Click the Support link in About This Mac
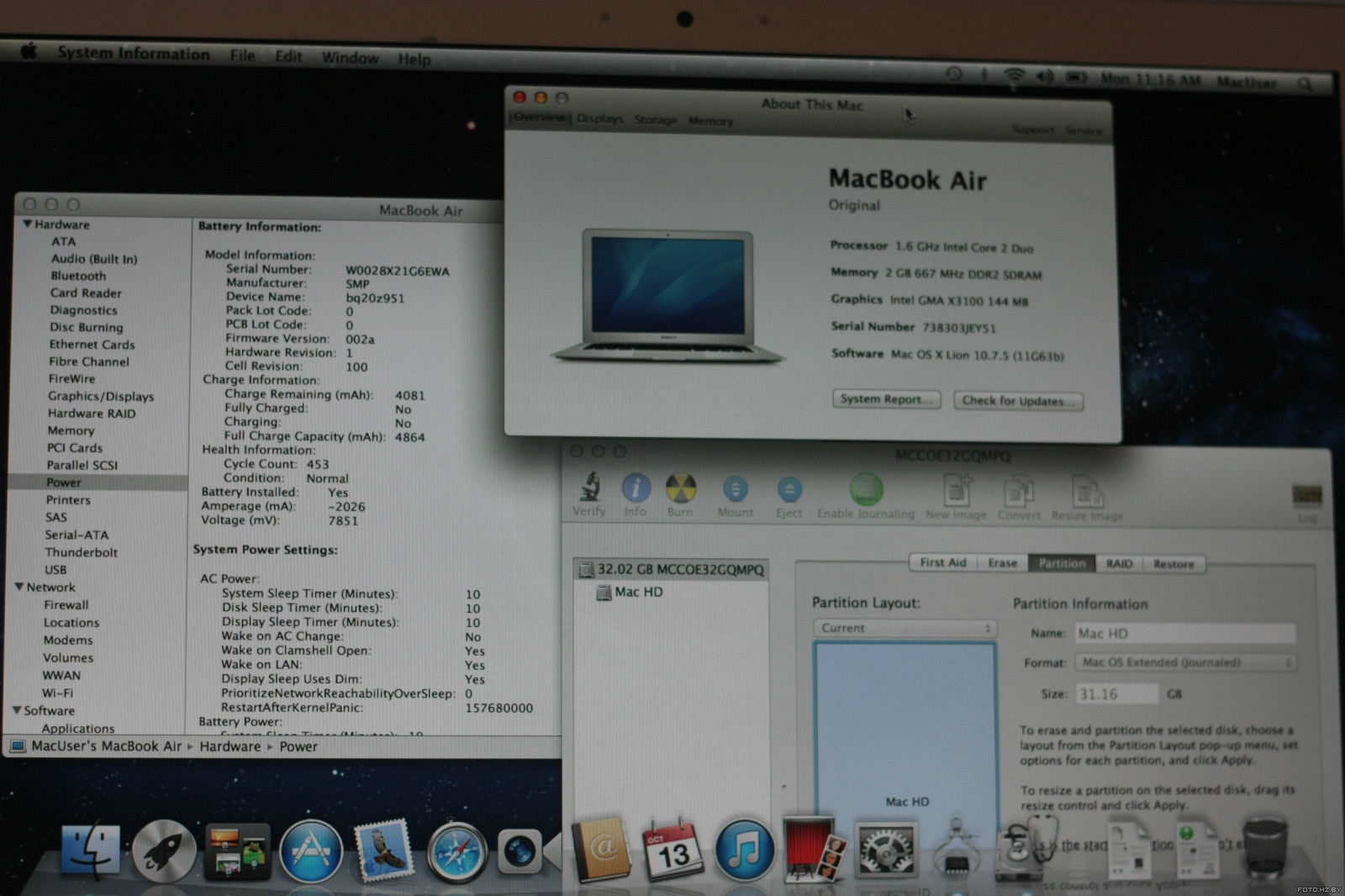The width and height of the screenshot is (1345, 896). point(1033,129)
